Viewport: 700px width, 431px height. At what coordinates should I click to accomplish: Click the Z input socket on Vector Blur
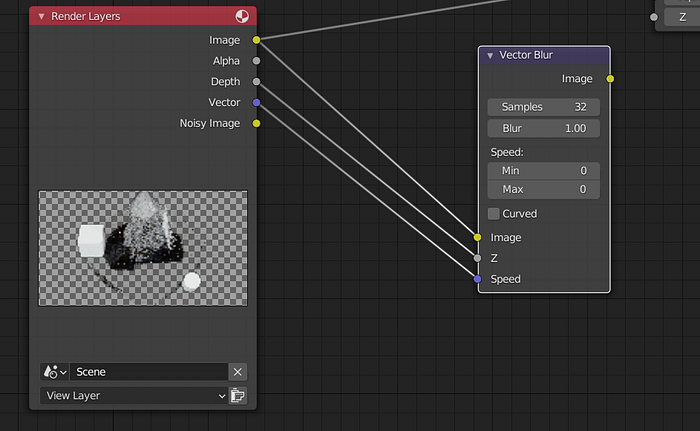(478, 258)
